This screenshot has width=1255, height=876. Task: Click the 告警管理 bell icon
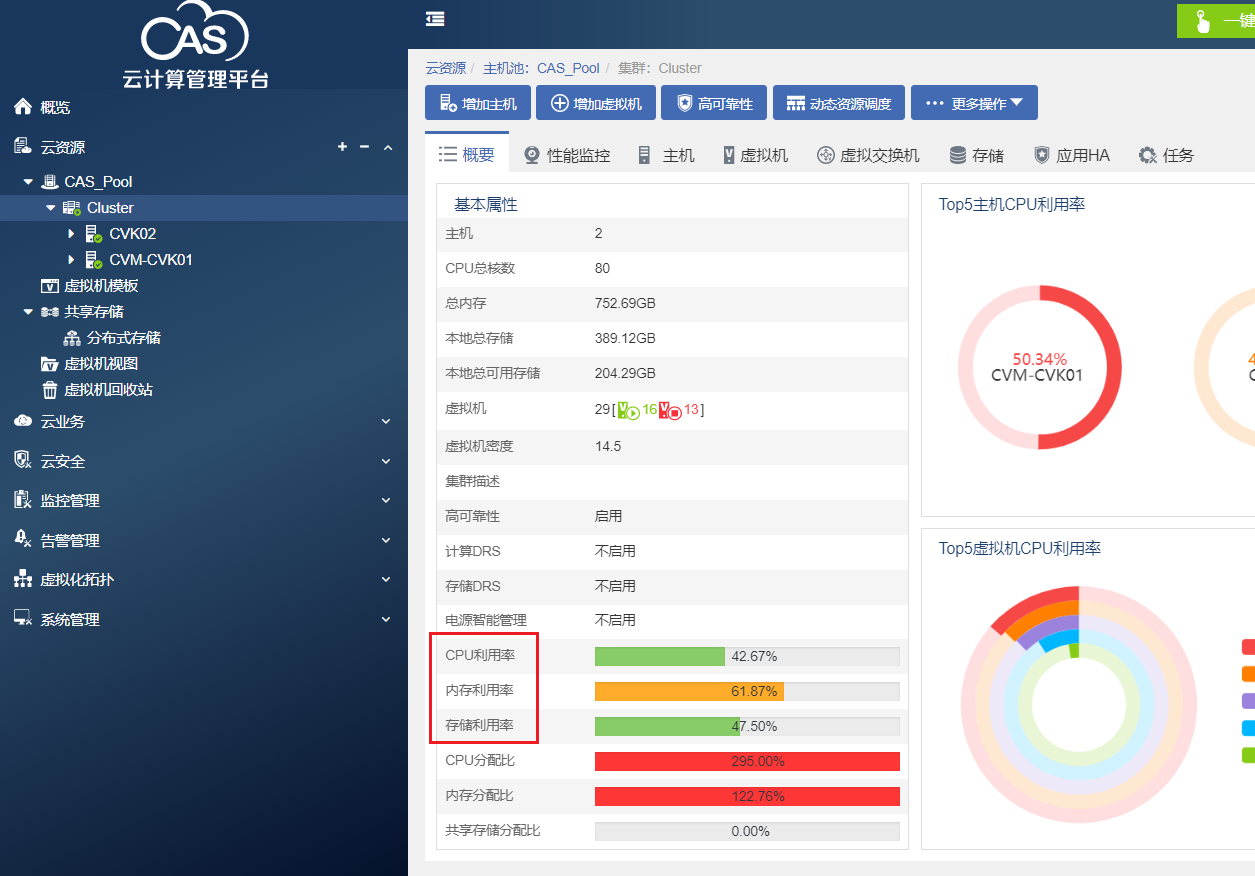coord(23,539)
